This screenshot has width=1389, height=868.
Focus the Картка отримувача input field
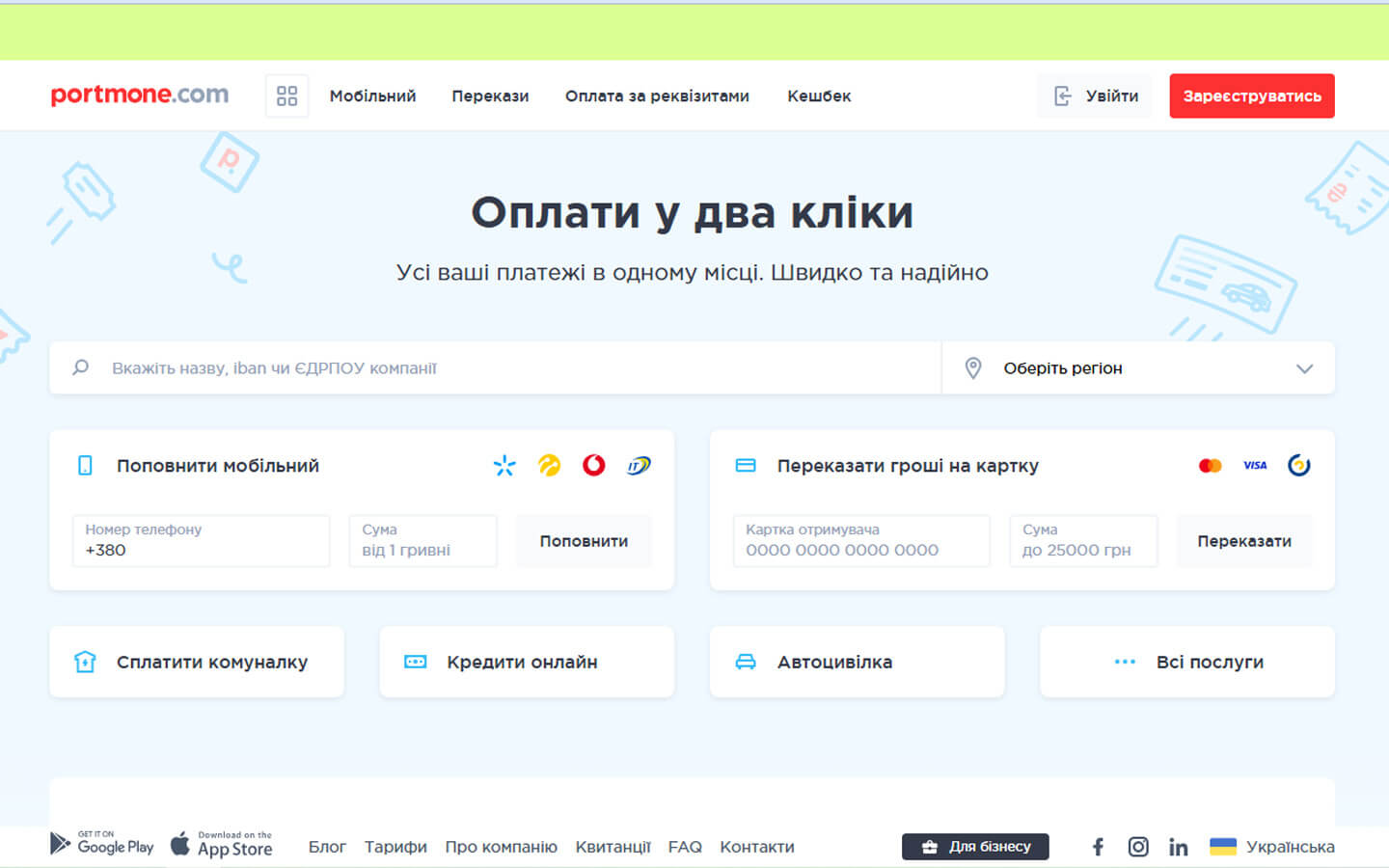(x=861, y=541)
